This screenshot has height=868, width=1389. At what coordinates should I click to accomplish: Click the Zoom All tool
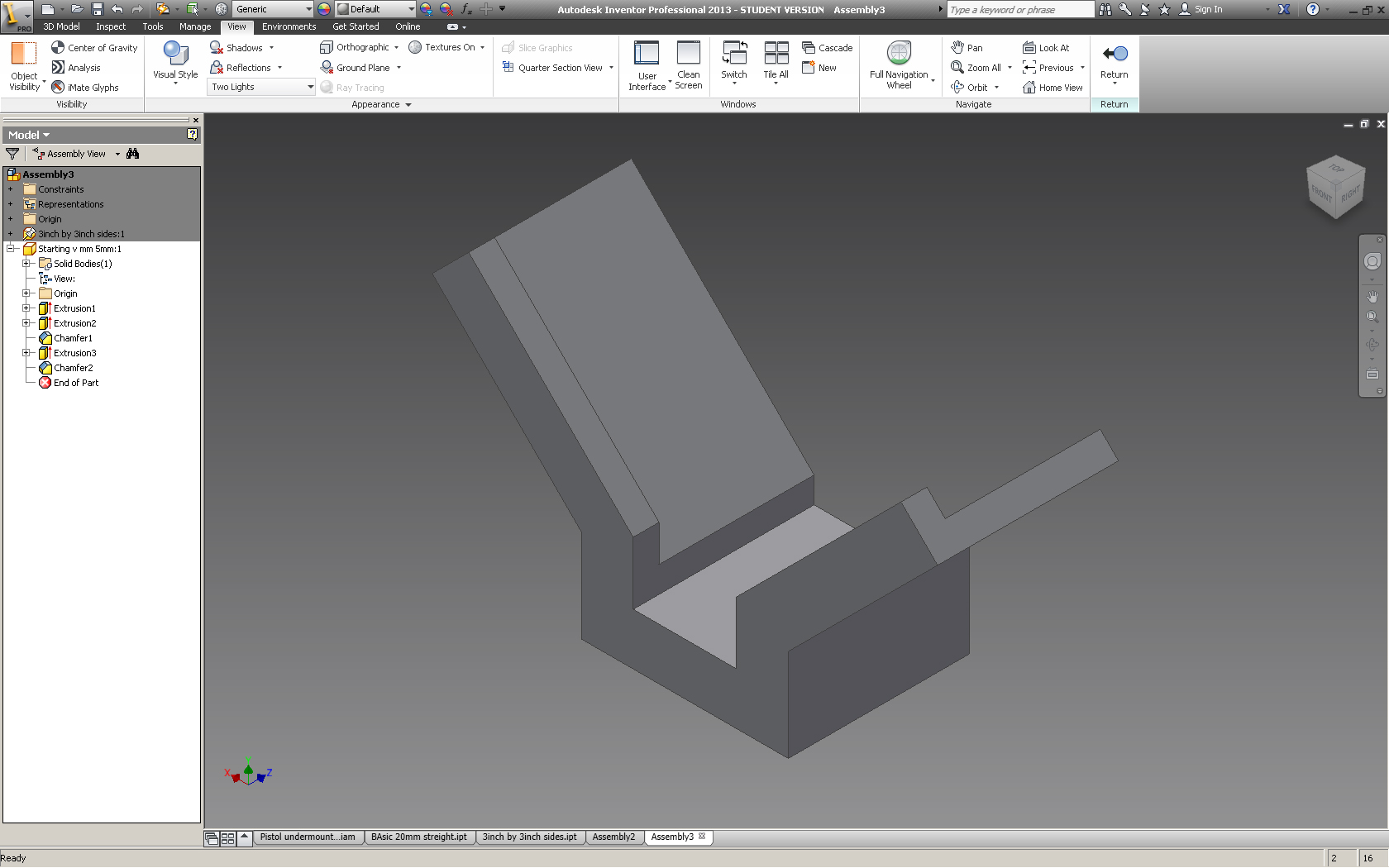tap(976, 68)
